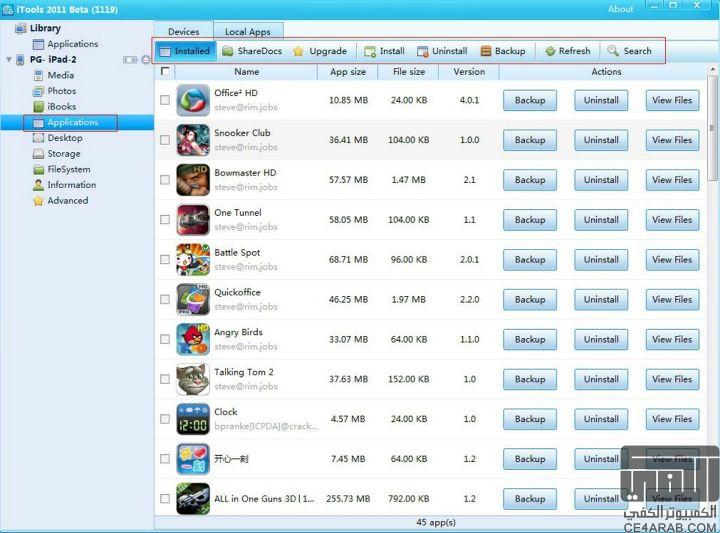Click the One Tunnel app icon
This screenshot has height=533, width=720.
pyautogui.click(x=193, y=220)
